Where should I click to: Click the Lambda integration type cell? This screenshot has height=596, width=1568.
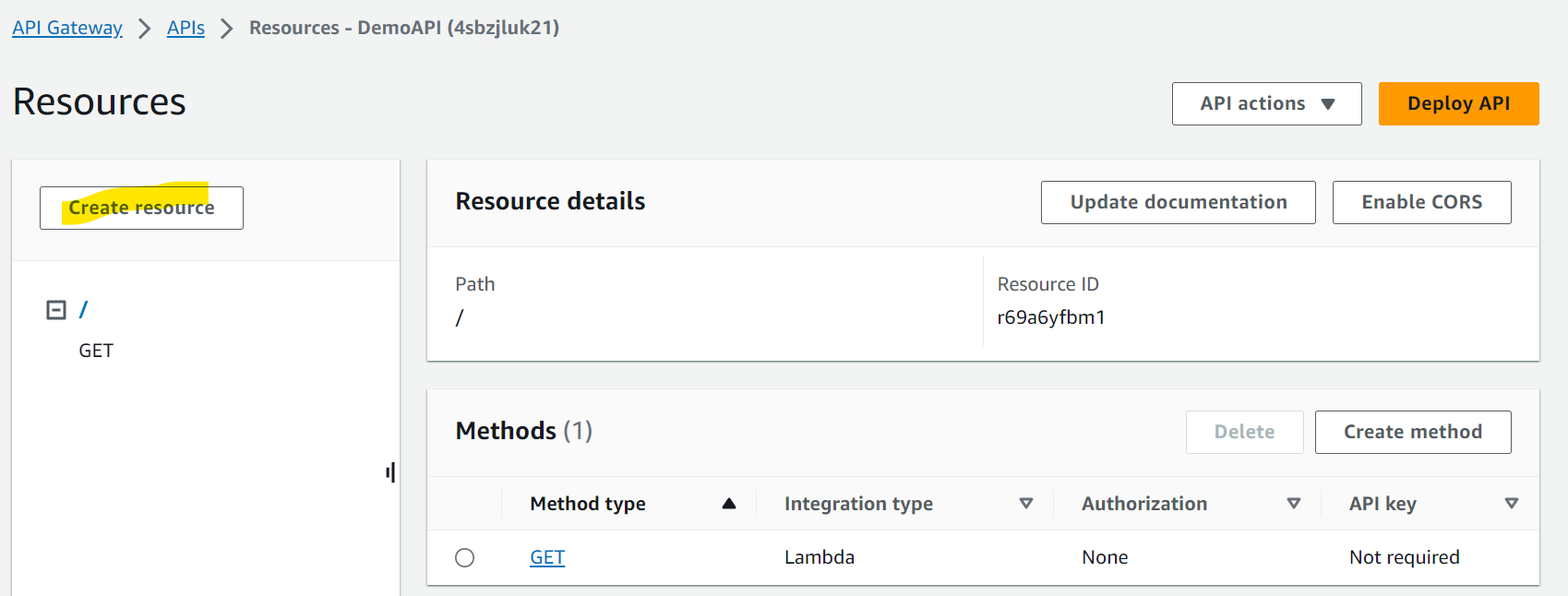tap(820, 557)
